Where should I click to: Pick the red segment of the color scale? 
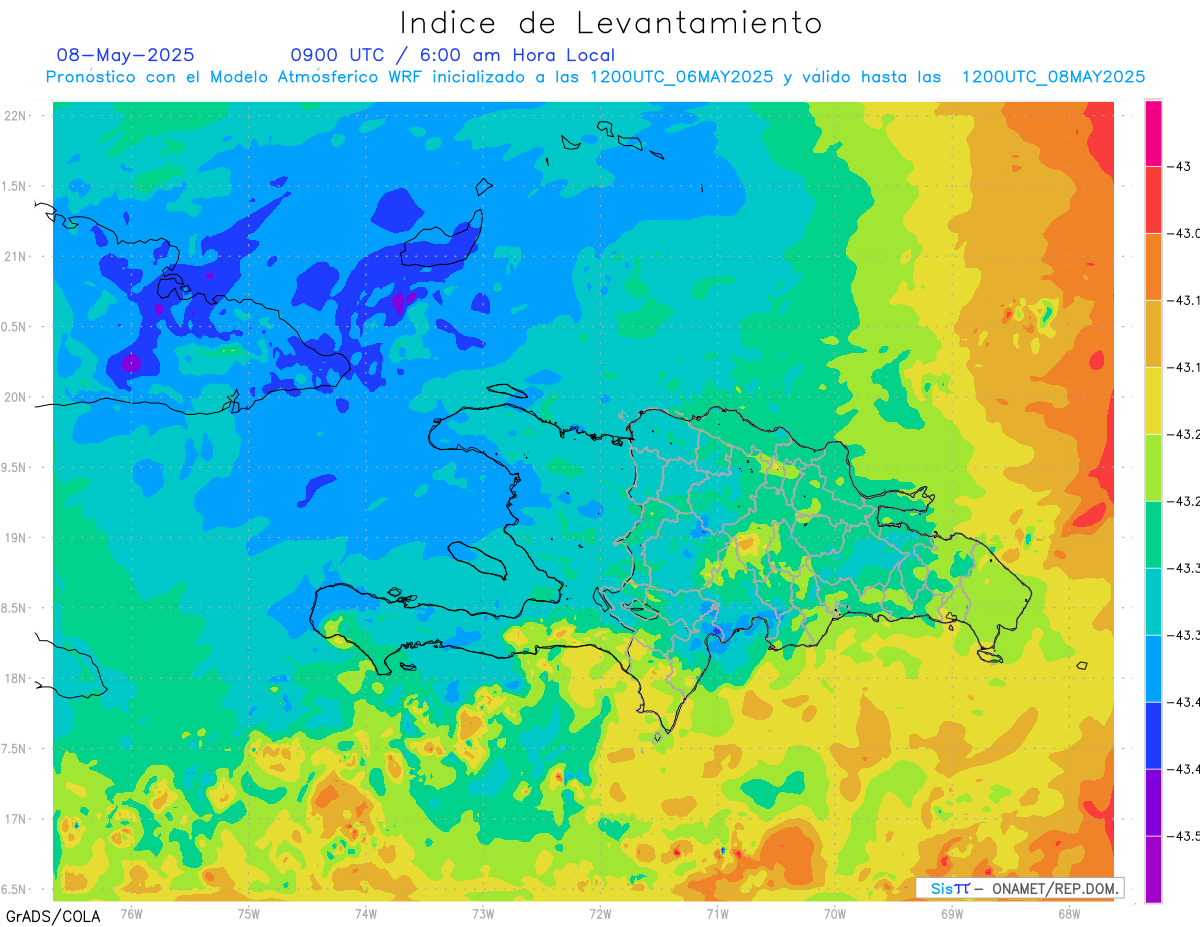(1153, 200)
